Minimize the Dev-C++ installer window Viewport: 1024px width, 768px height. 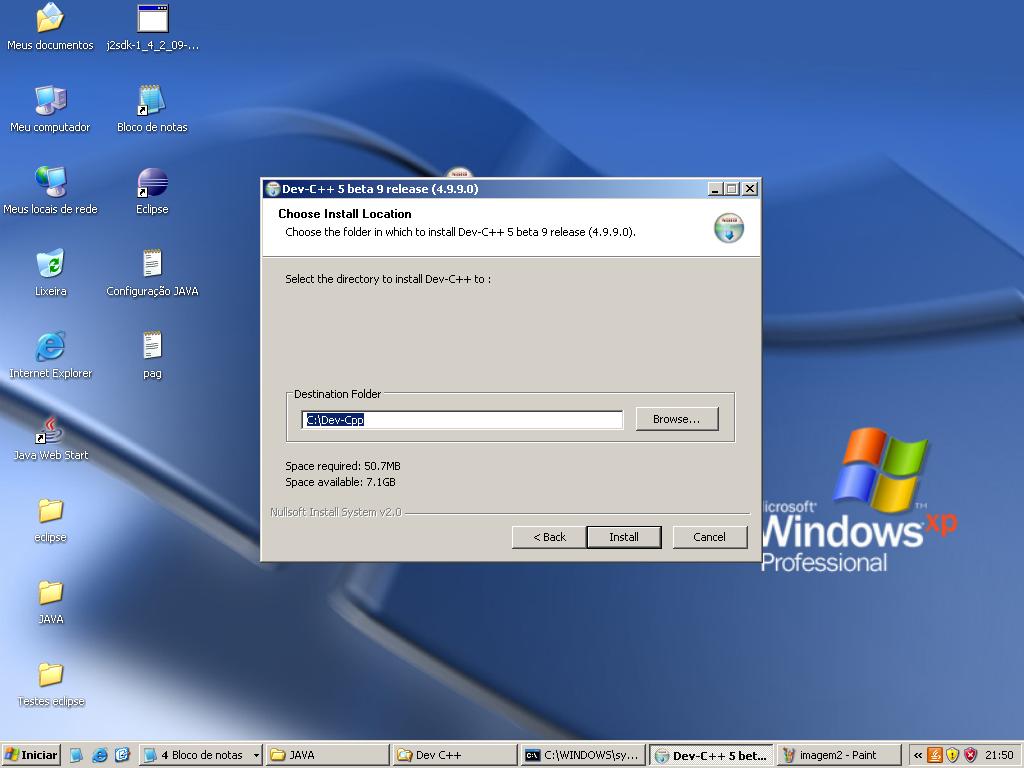[x=715, y=189]
